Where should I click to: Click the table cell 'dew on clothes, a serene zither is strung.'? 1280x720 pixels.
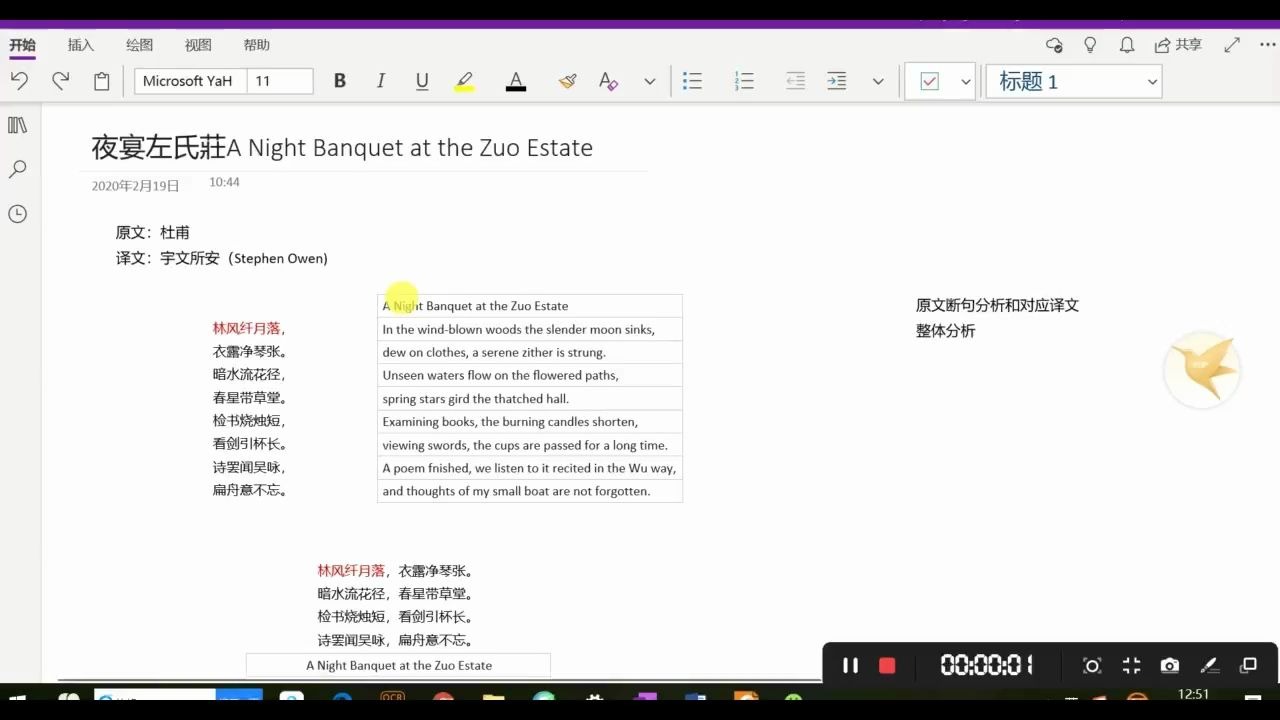click(x=530, y=352)
